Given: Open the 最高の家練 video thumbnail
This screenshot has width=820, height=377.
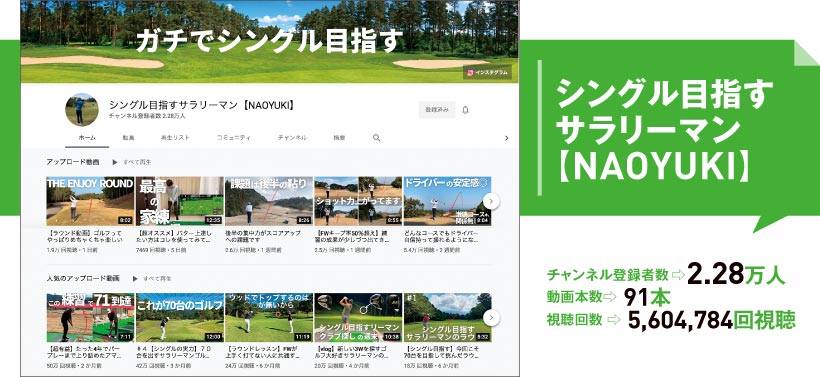Looking at the screenshot, I should [x=179, y=201].
